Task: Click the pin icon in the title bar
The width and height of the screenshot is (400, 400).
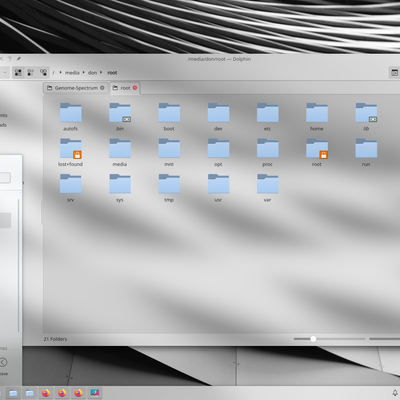Action: click(x=19, y=59)
